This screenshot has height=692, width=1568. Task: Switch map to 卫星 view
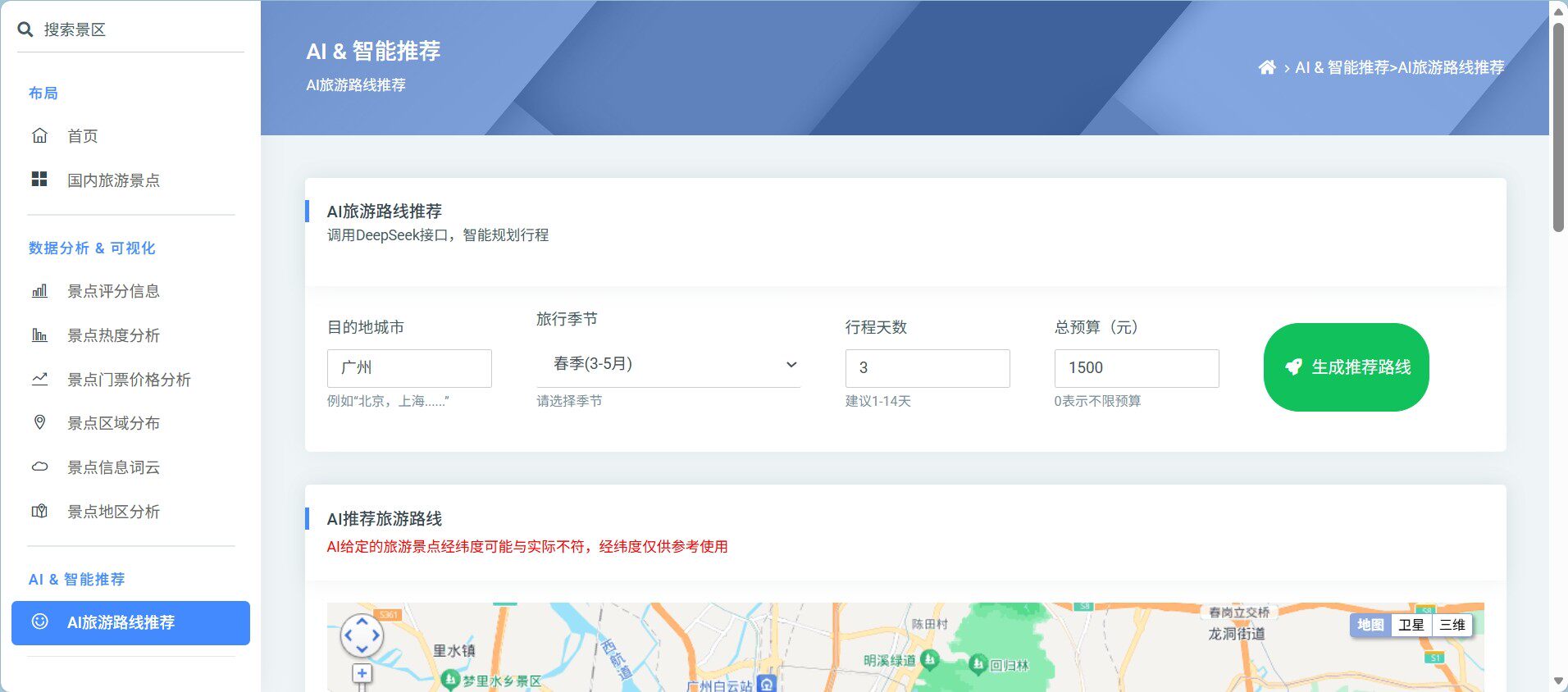[x=1411, y=625]
